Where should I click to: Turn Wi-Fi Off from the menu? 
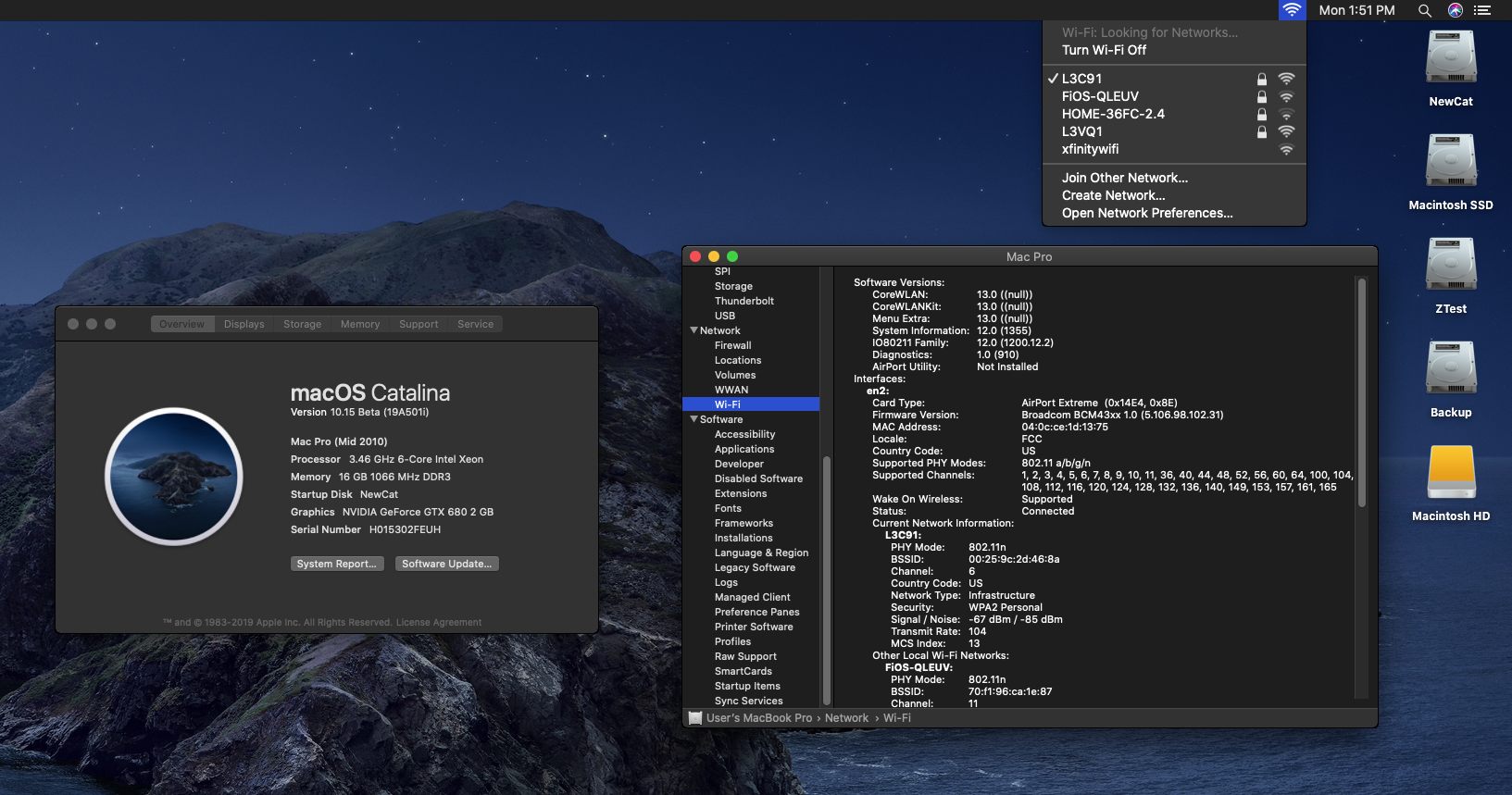(x=1104, y=50)
